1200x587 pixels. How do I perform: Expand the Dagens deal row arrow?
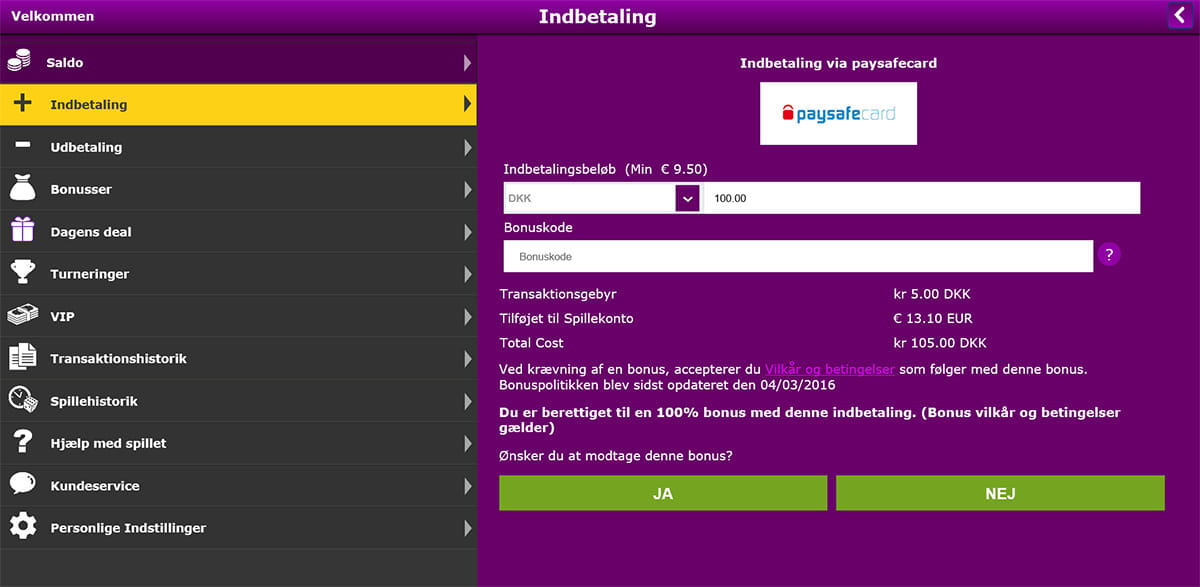click(x=467, y=232)
